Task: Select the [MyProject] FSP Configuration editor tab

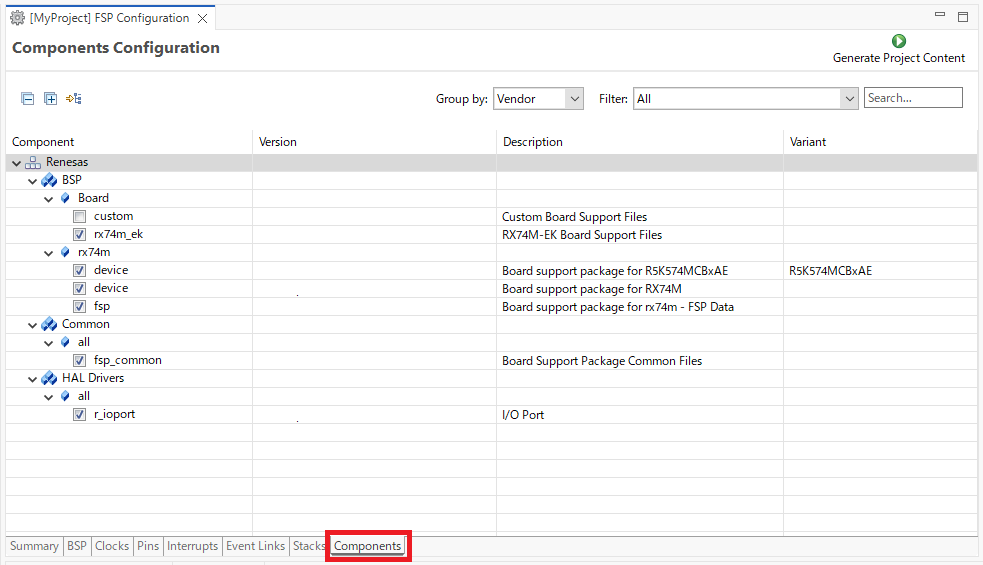Action: 109,18
